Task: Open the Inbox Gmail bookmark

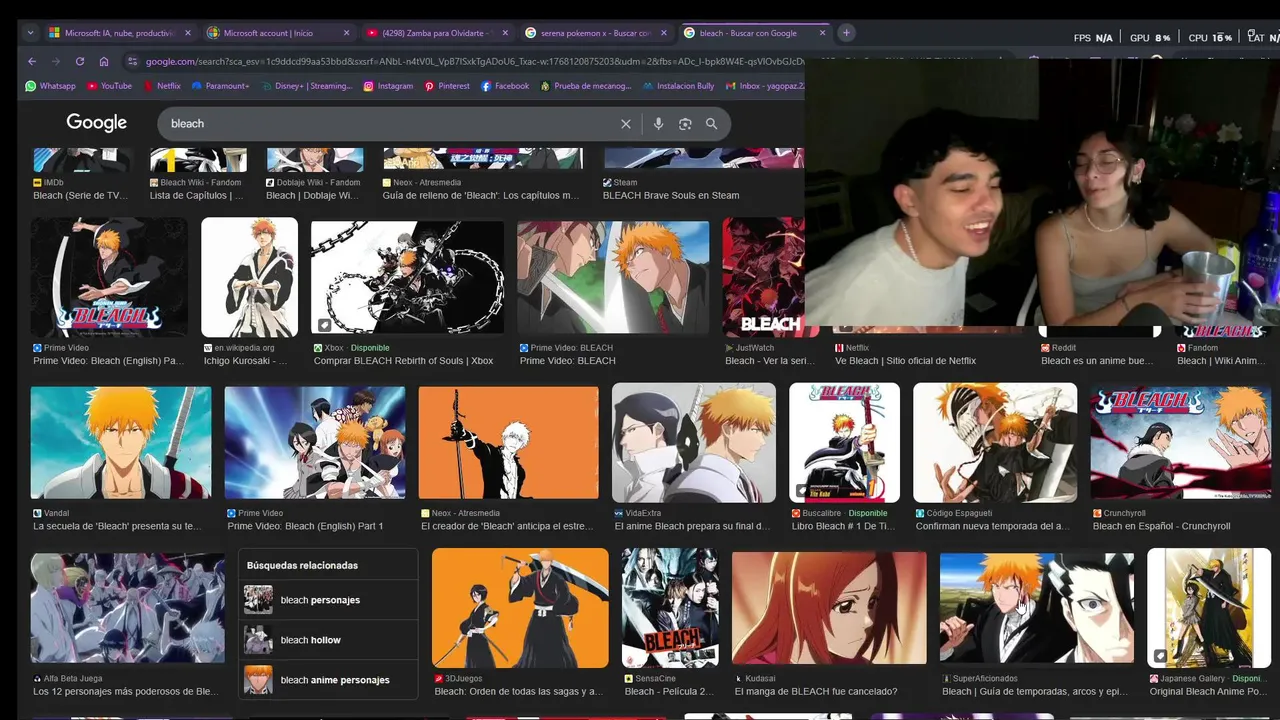Action: click(x=765, y=86)
